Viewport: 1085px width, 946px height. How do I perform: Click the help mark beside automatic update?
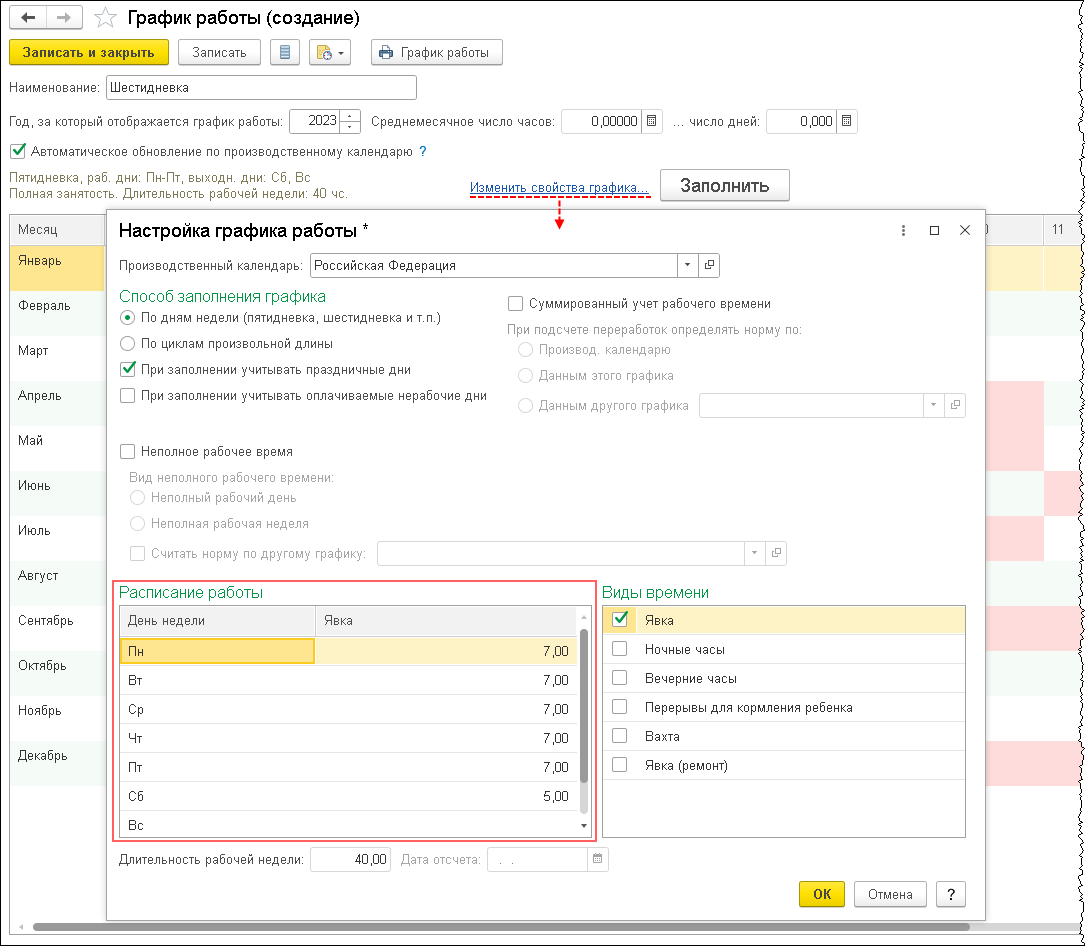pyautogui.click(x=423, y=151)
